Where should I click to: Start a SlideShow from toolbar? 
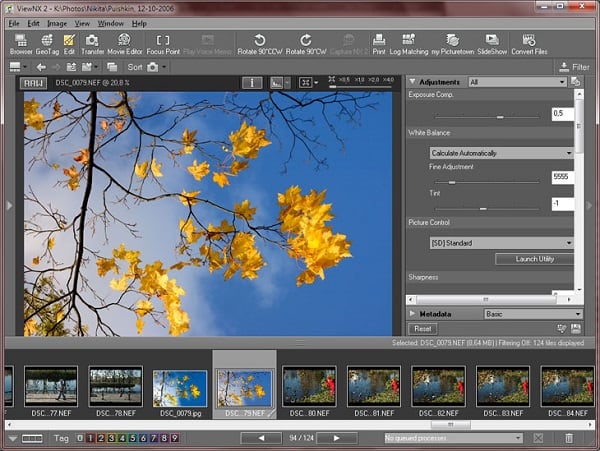tap(492, 44)
